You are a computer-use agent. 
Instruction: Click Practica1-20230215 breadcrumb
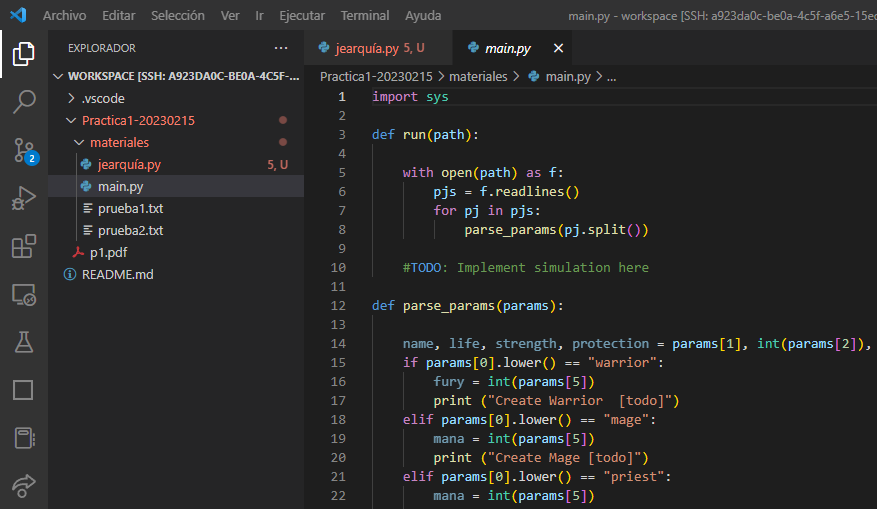pos(376,77)
